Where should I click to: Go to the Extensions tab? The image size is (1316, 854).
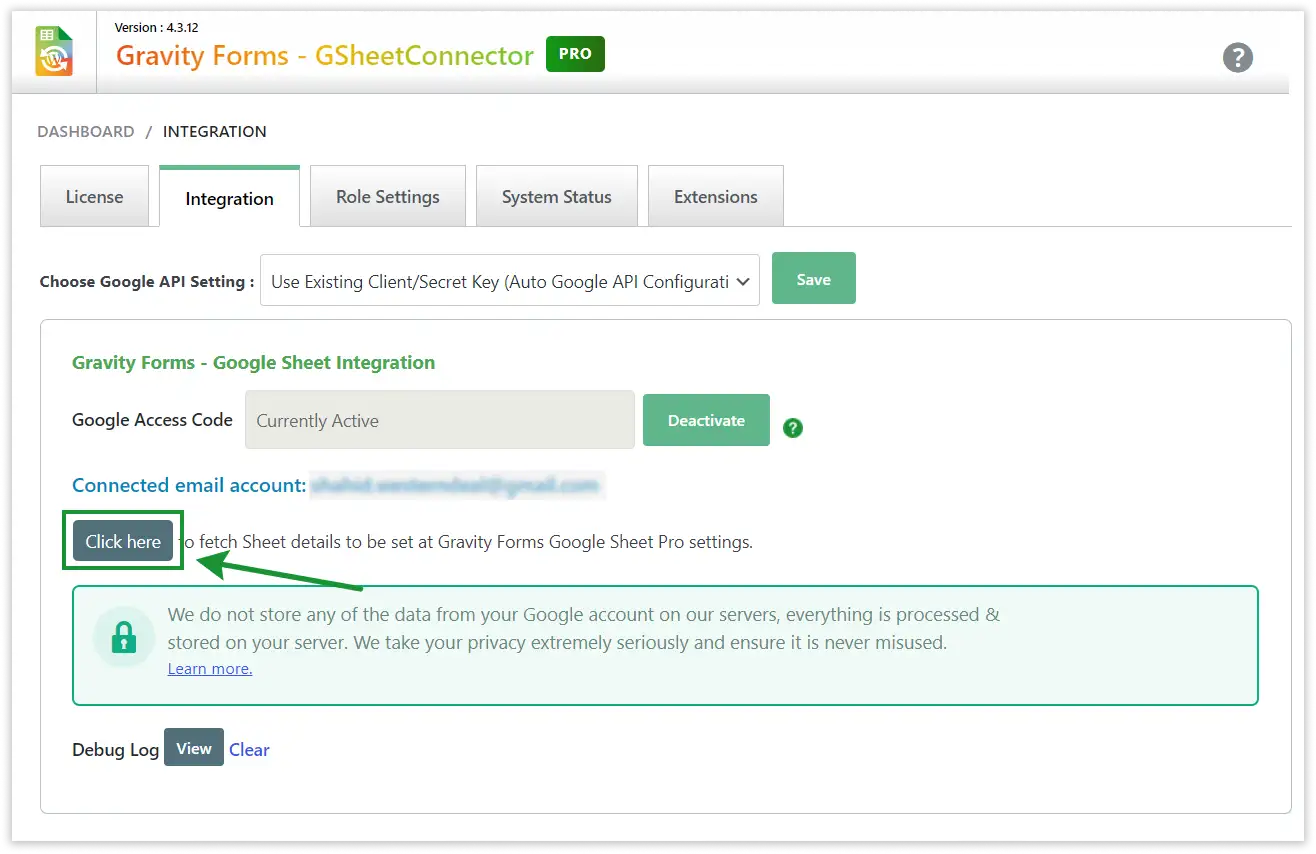[716, 197]
